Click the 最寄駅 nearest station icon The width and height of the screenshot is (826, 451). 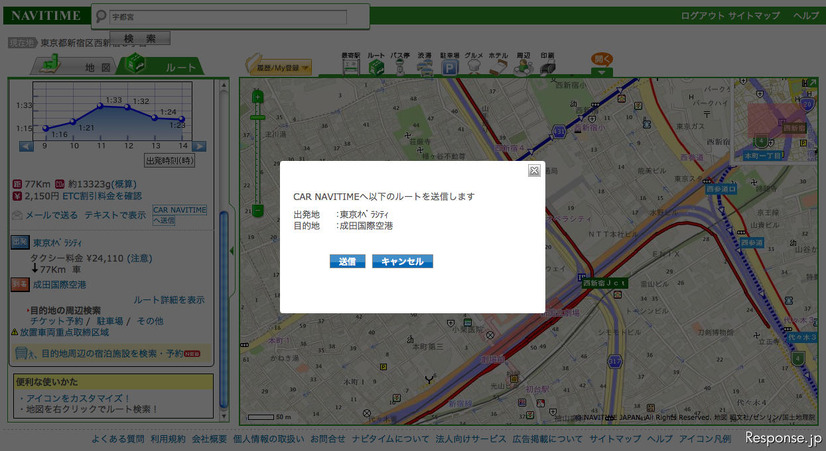[x=350, y=64]
